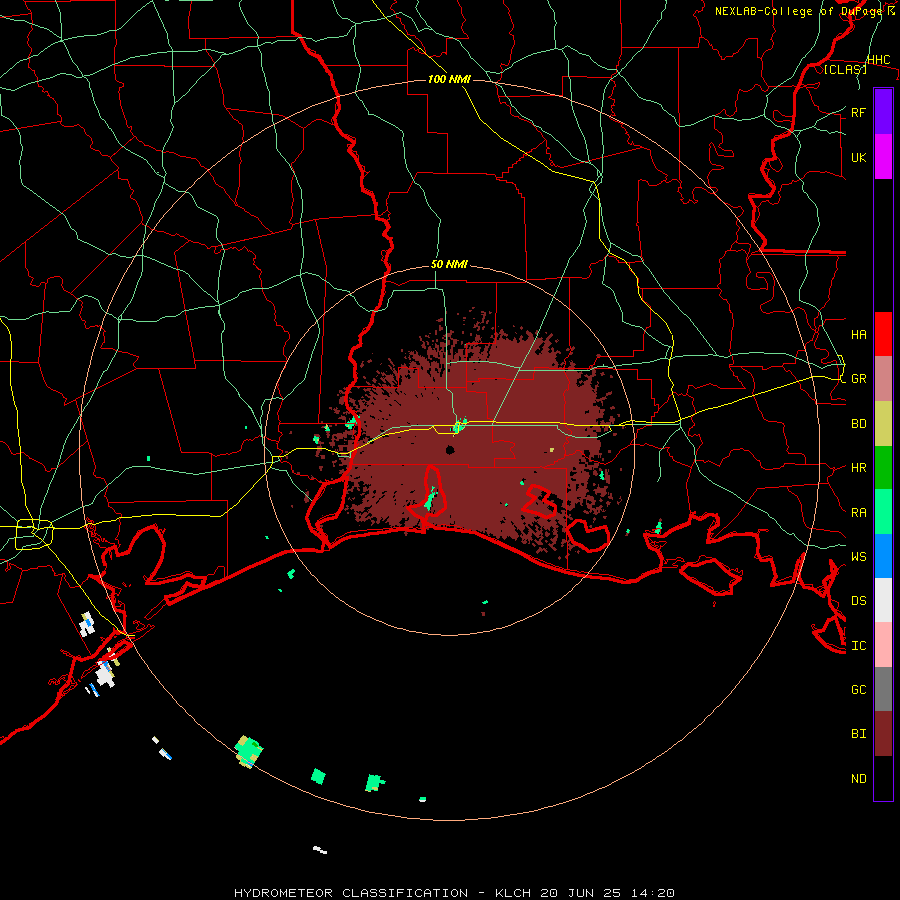This screenshot has width=900, height=900.
Task: Click the '20 JUN 25 14:20' timestamp
Action: (x=607, y=893)
